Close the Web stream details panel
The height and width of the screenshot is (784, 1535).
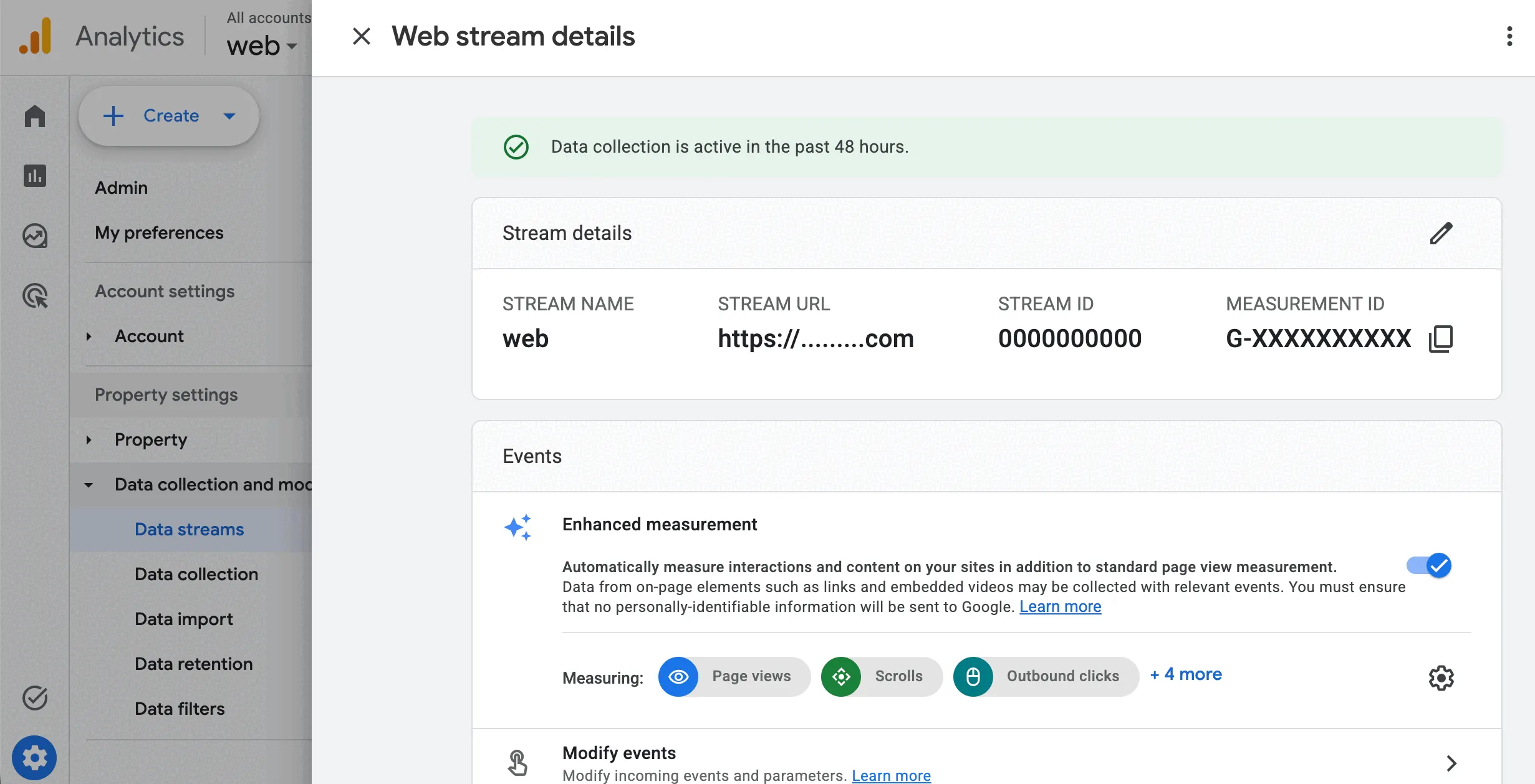[x=362, y=36]
